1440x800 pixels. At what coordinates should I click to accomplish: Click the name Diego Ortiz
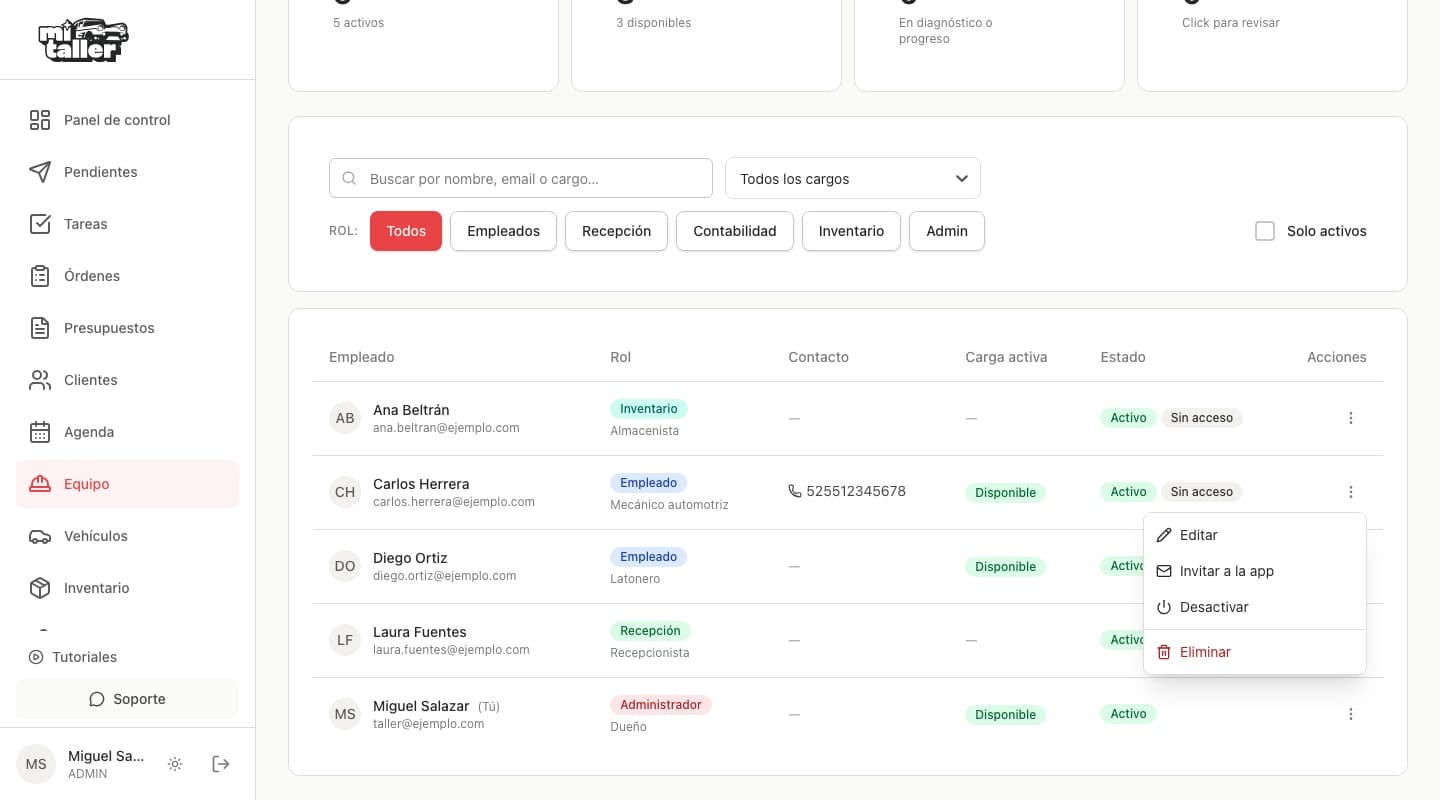(410, 558)
